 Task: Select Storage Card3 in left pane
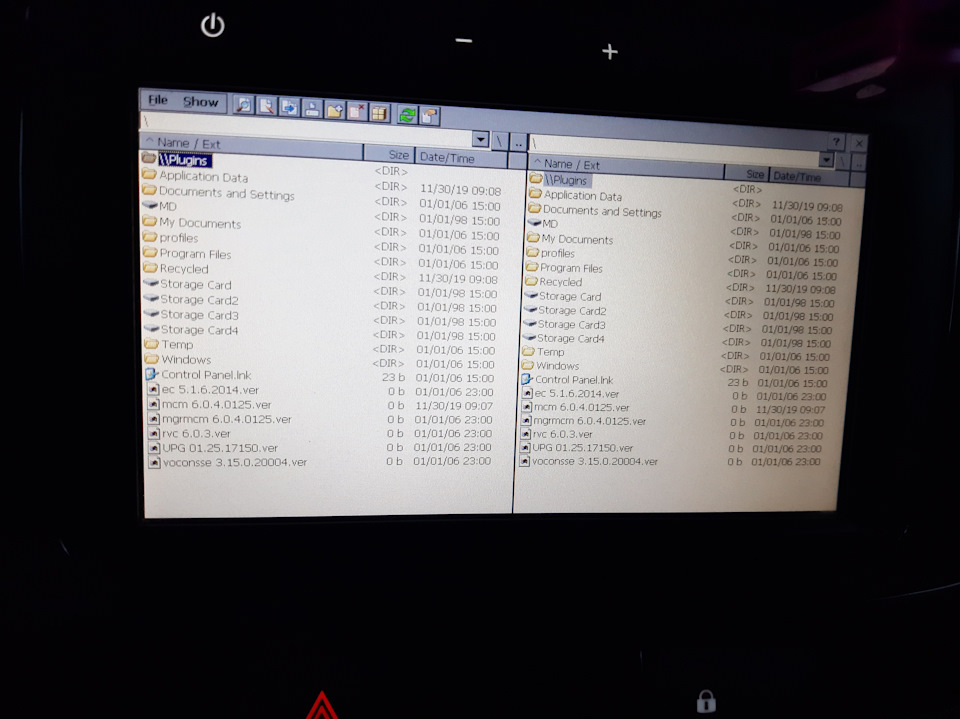pos(191,315)
